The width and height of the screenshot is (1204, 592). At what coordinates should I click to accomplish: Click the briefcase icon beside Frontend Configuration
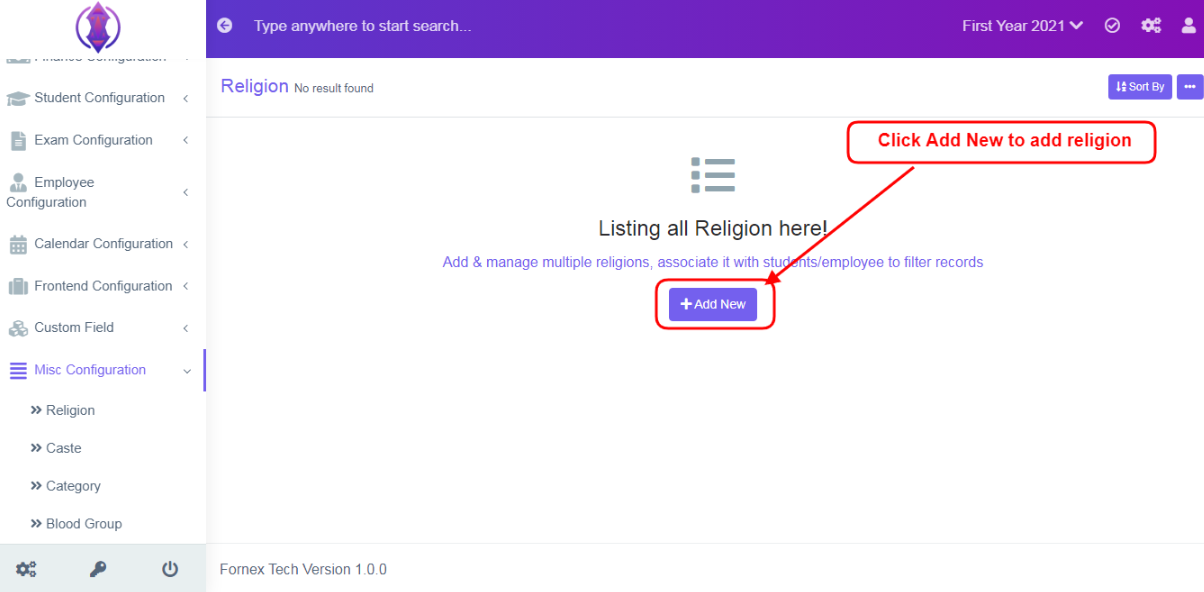pyautogui.click(x=18, y=286)
